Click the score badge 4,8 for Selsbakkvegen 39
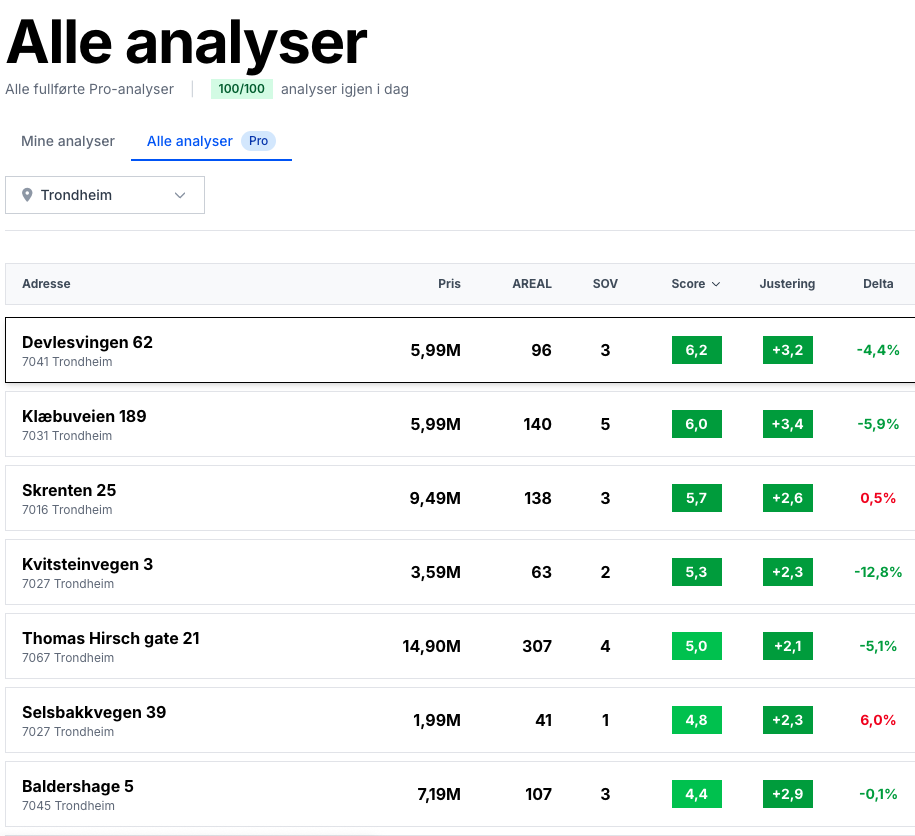Viewport: 915px width, 836px height. (696, 720)
